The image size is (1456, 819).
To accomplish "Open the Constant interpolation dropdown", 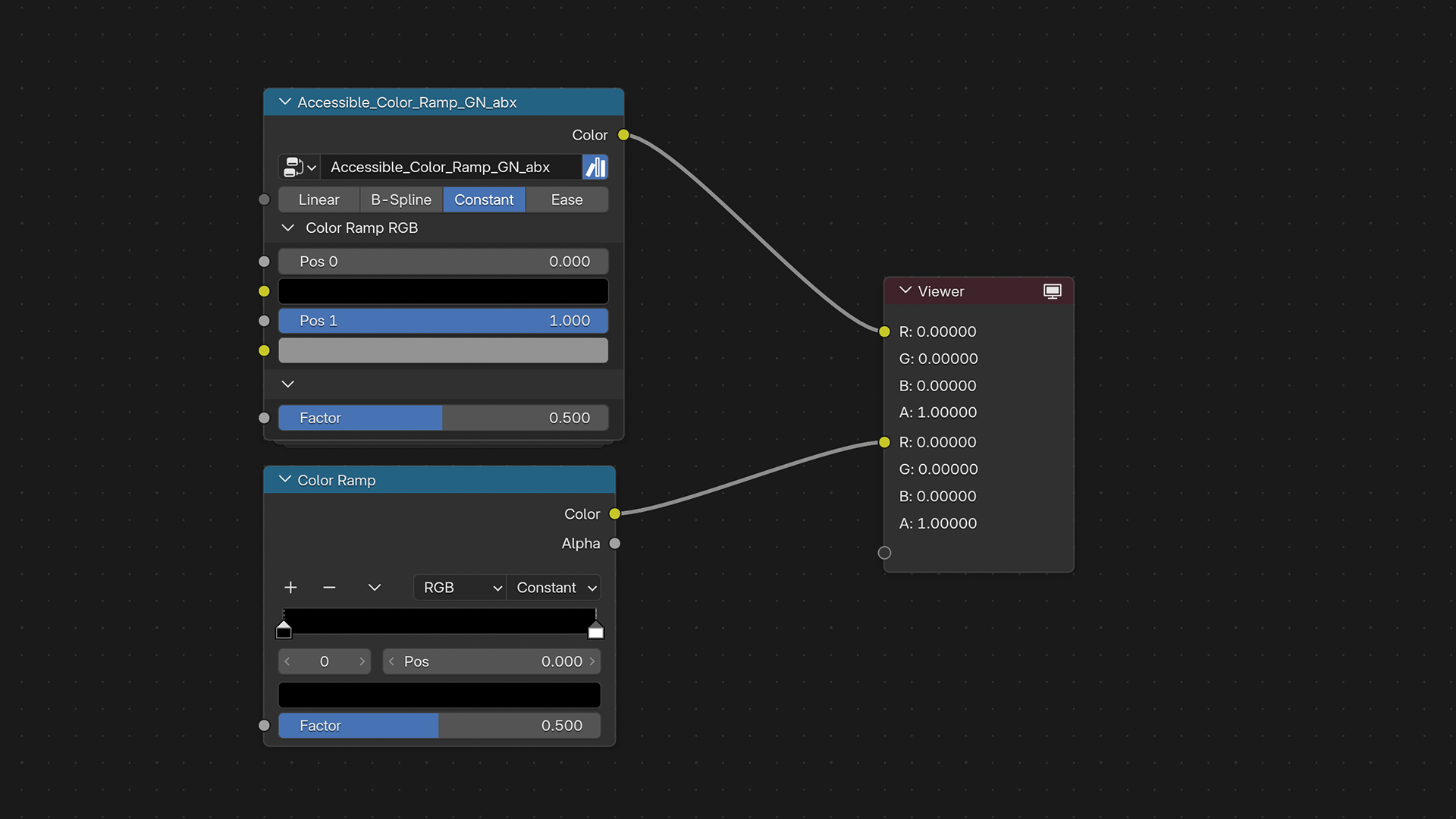I will [554, 588].
